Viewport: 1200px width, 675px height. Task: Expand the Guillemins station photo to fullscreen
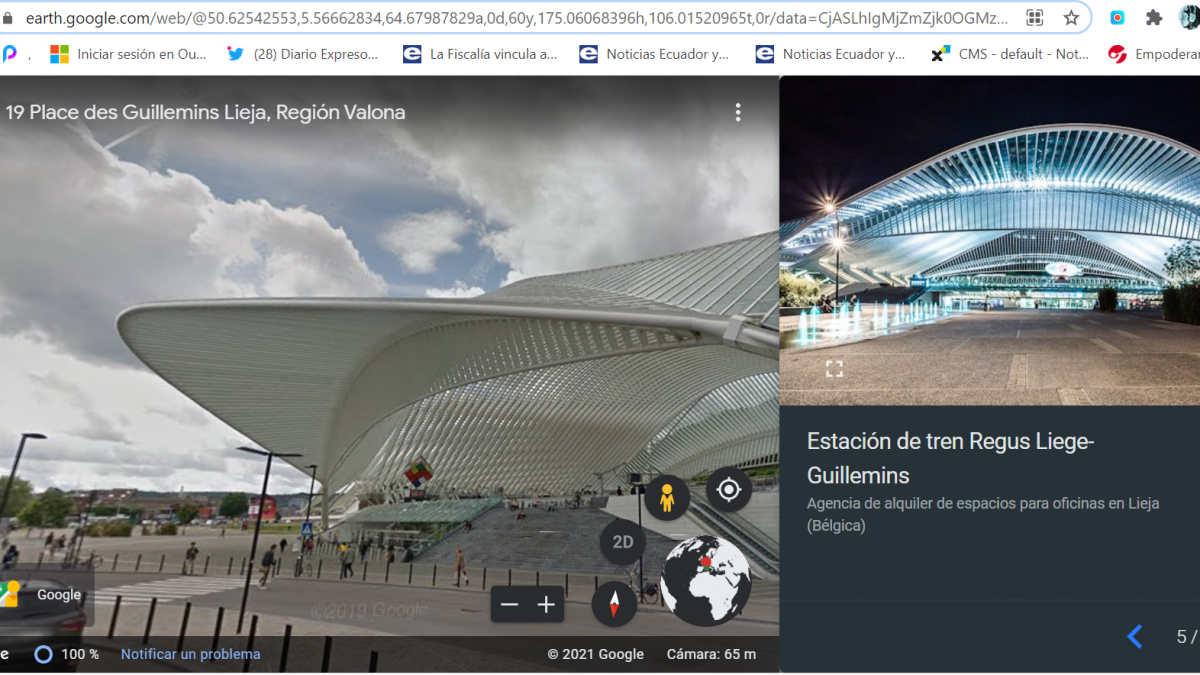click(836, 367)
